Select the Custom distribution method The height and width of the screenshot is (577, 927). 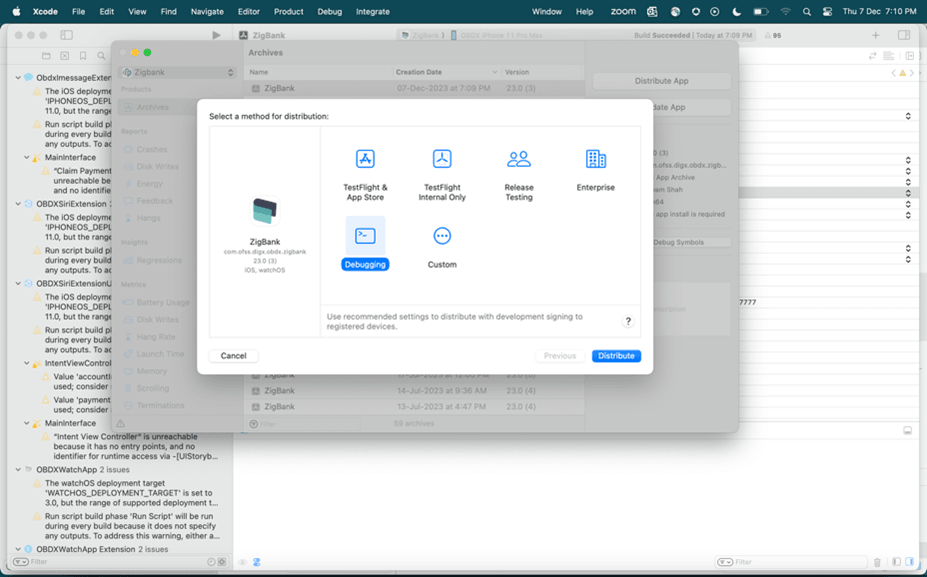click(x=442, y=247)
